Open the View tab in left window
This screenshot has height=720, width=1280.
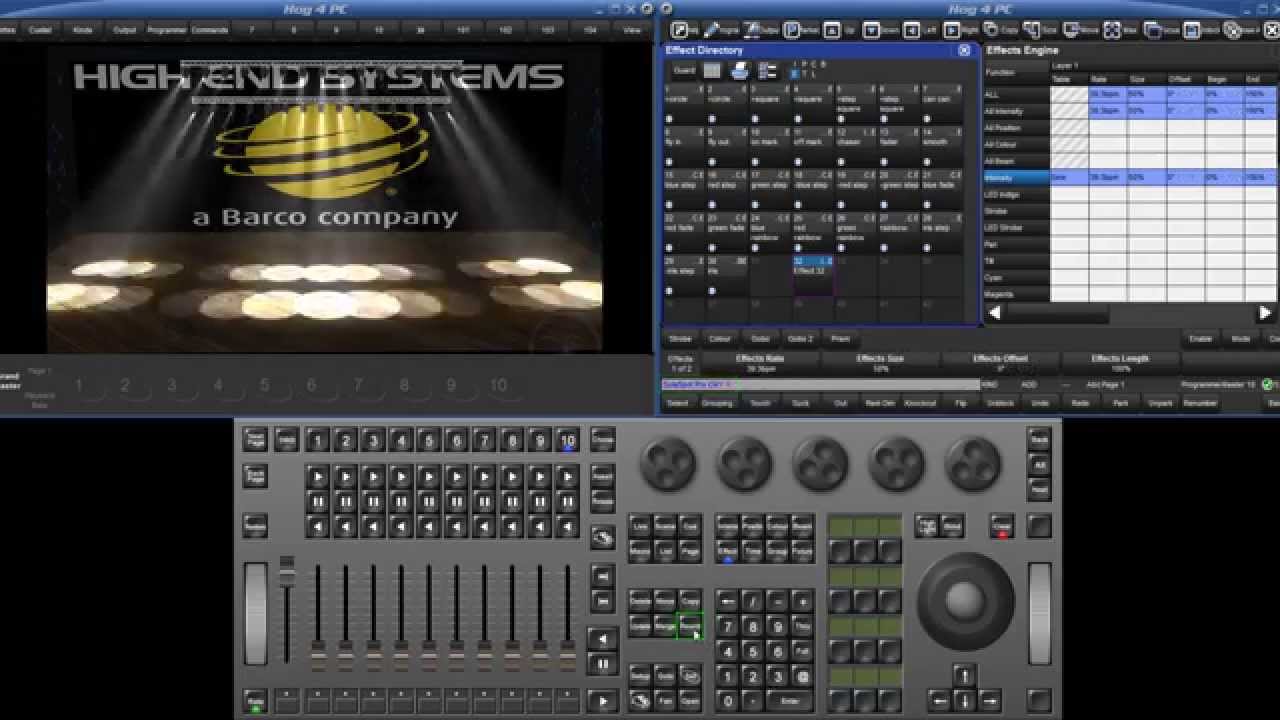[632, 31]
